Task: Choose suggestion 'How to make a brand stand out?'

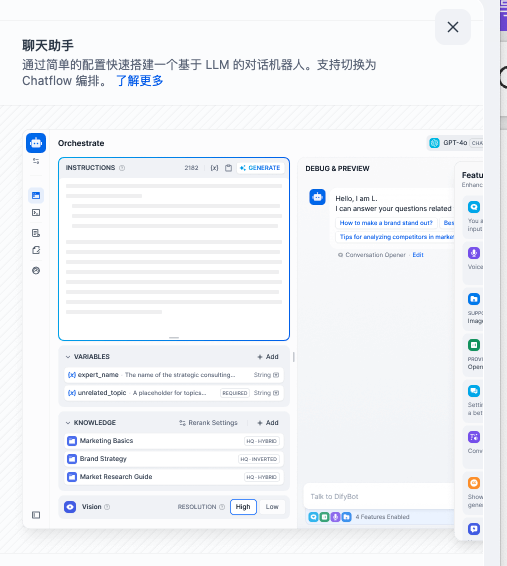Action: [386, 223]
